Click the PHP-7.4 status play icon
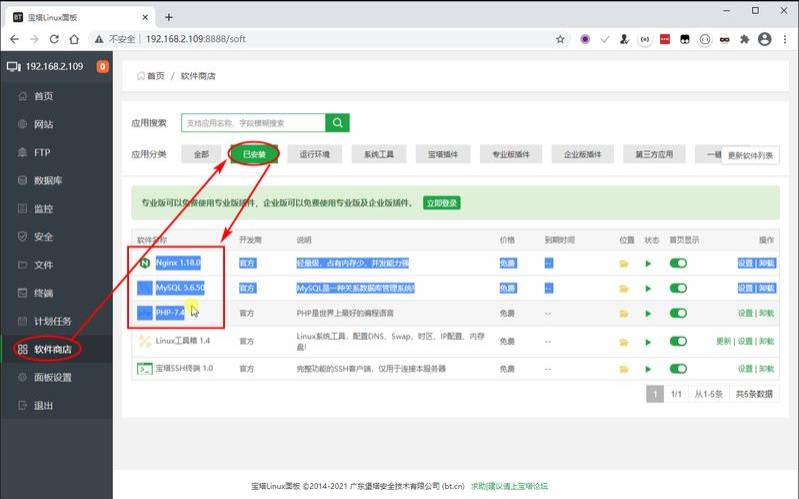799x499 pixels. [x=648, y=313]
